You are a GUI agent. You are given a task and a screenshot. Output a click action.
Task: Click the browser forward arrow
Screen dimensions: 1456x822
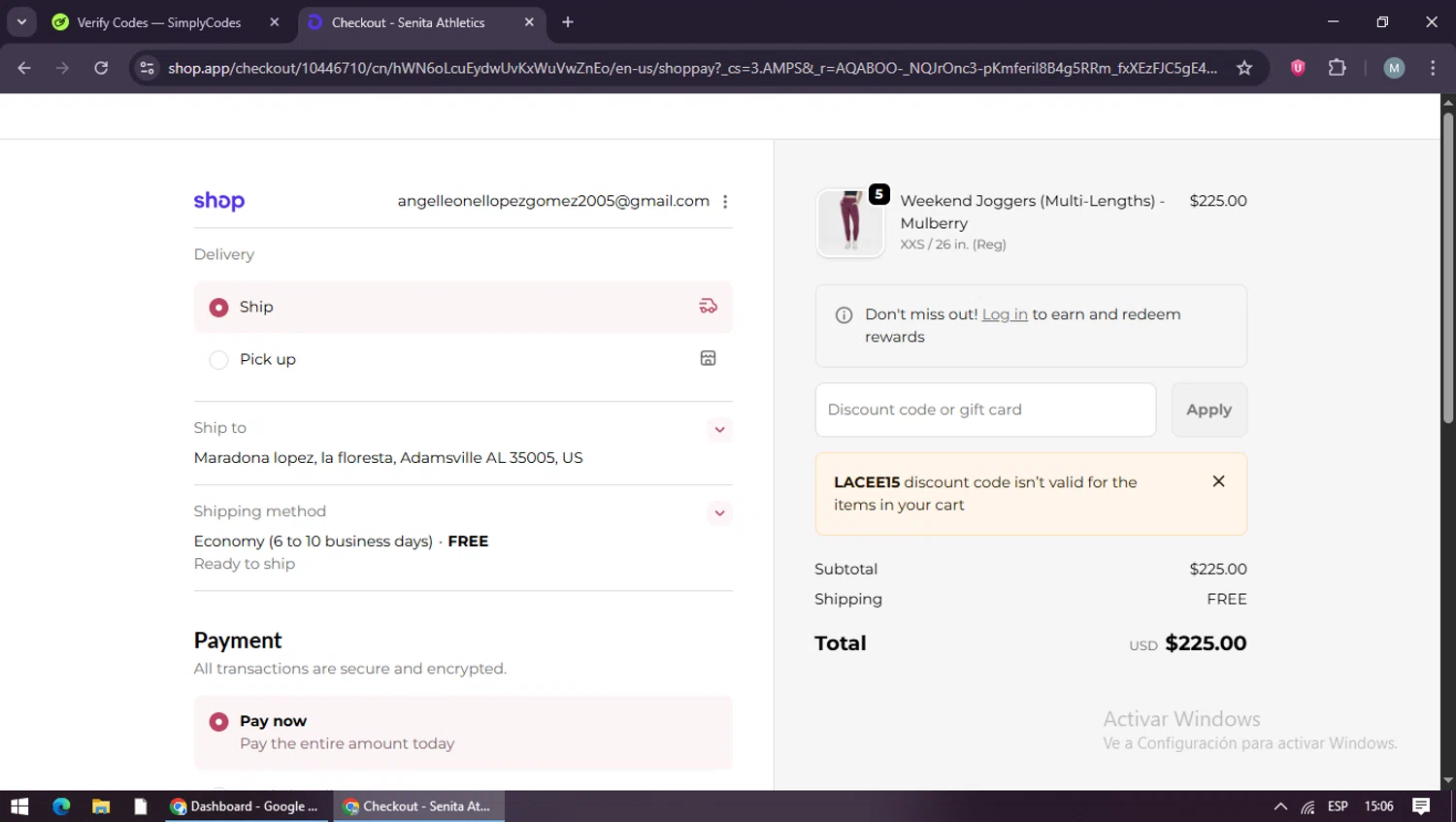62,68
